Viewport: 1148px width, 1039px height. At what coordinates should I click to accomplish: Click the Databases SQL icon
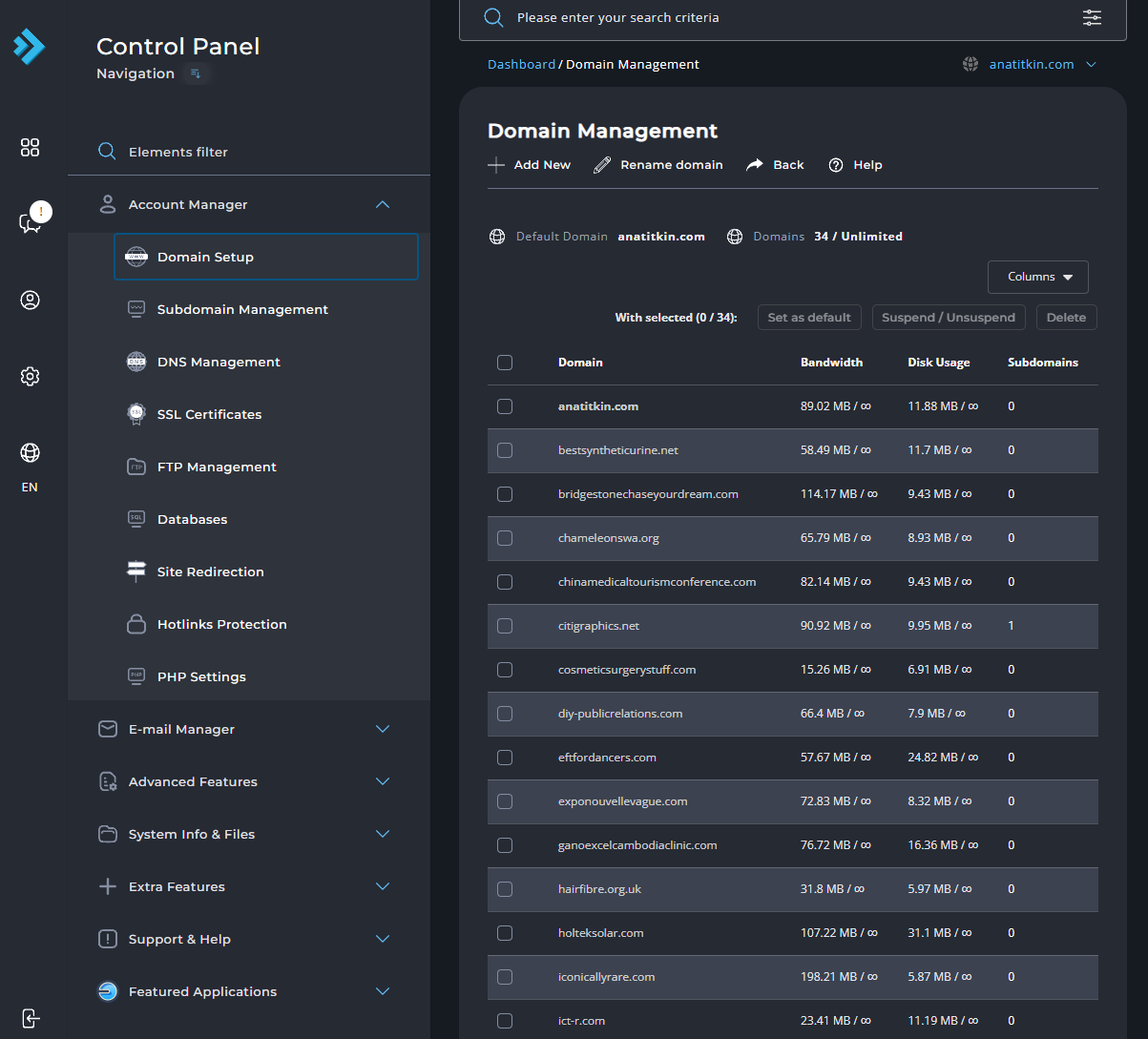[136, 519]
